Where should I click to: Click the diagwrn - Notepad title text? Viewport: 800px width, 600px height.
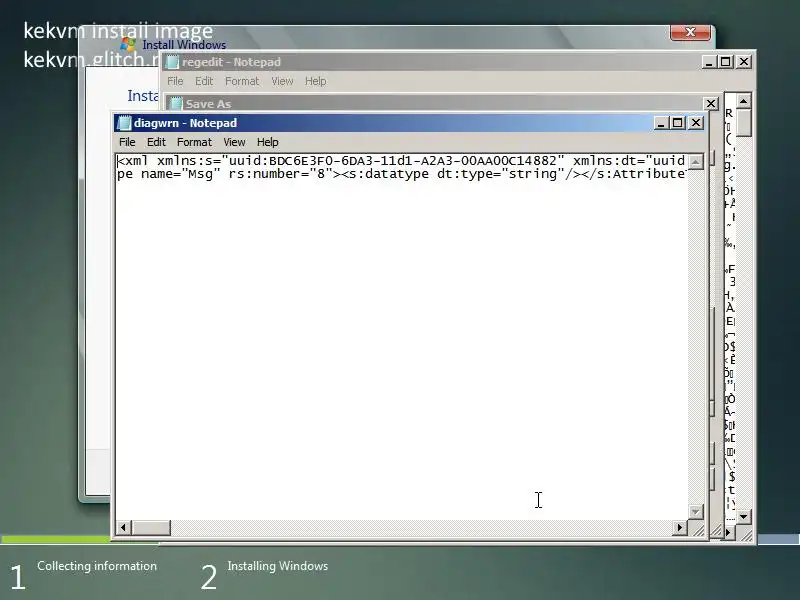185,123
